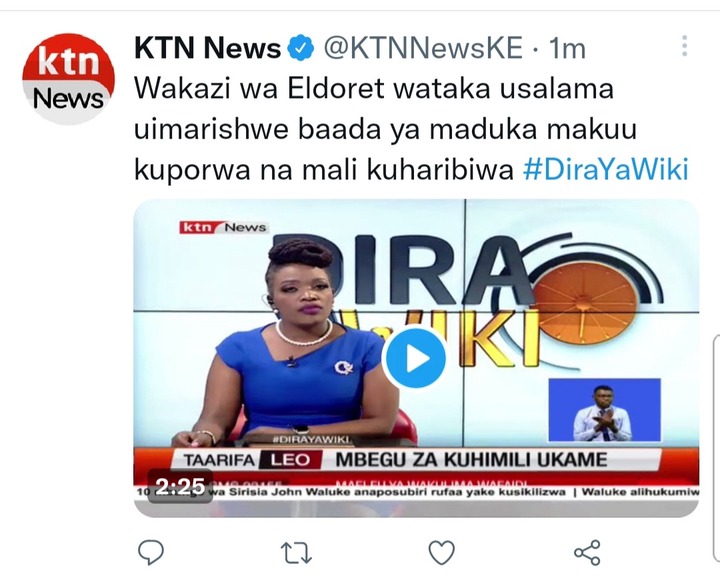Open the reply comment bubble icon
Screen dimensions: 720x586
(151, 552)
